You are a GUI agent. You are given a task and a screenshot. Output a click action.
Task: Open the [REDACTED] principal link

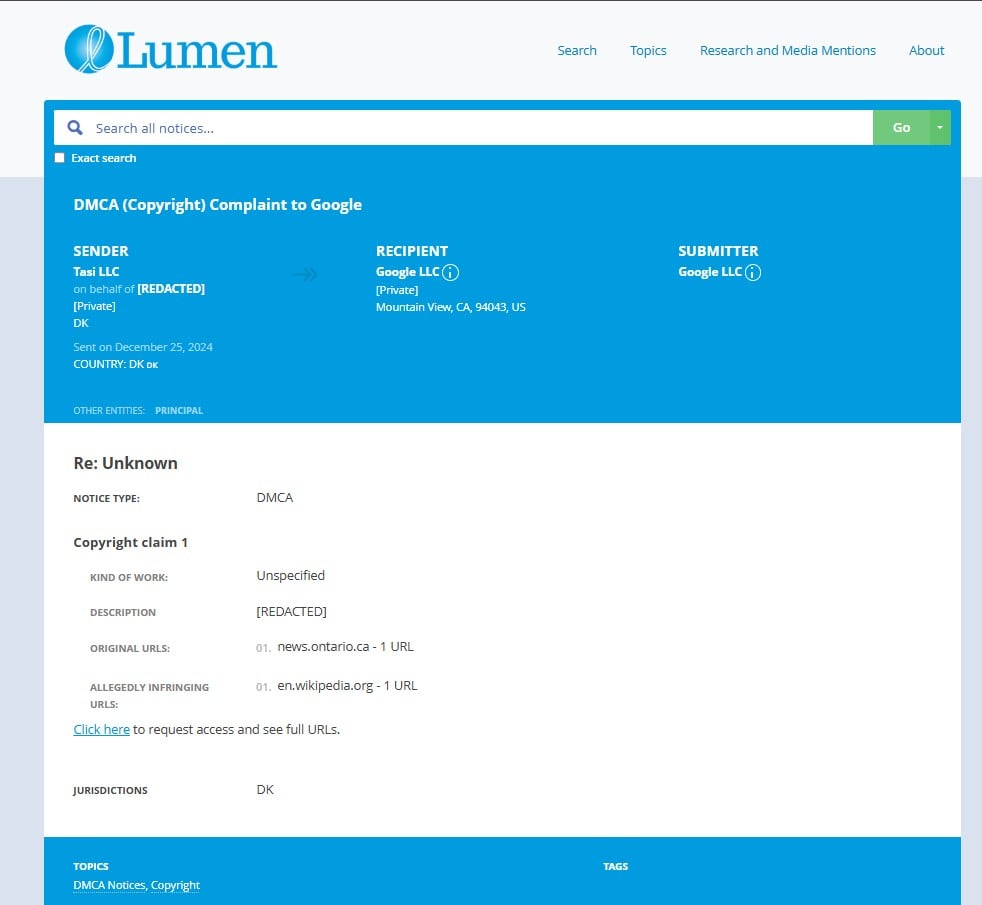(171, 289)
